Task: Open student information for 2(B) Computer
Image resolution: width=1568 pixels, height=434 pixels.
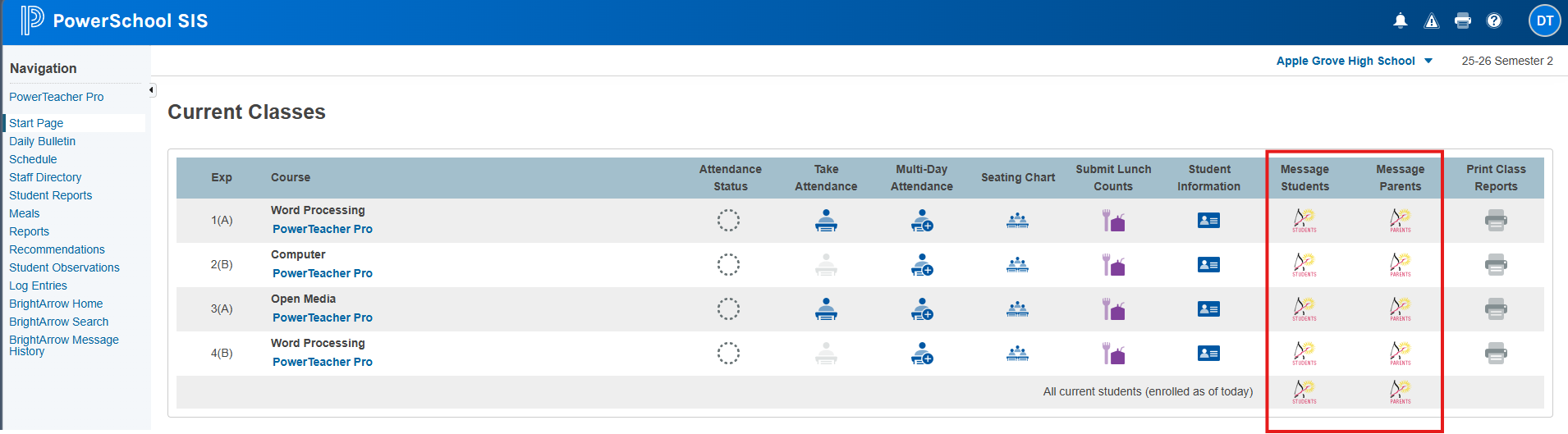Action: point(1208,265)
